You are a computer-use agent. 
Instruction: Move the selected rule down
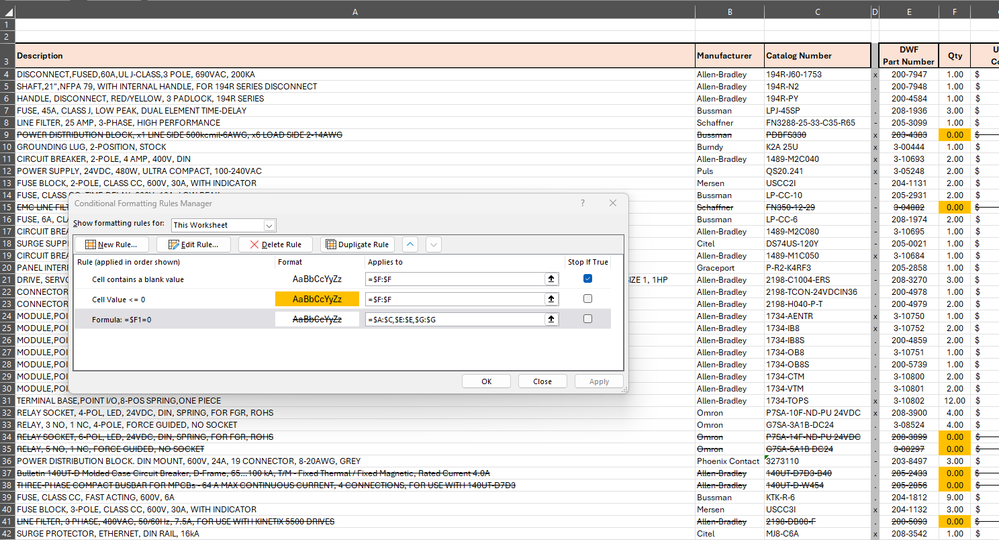pyautogui.click(x=433, y=245)
